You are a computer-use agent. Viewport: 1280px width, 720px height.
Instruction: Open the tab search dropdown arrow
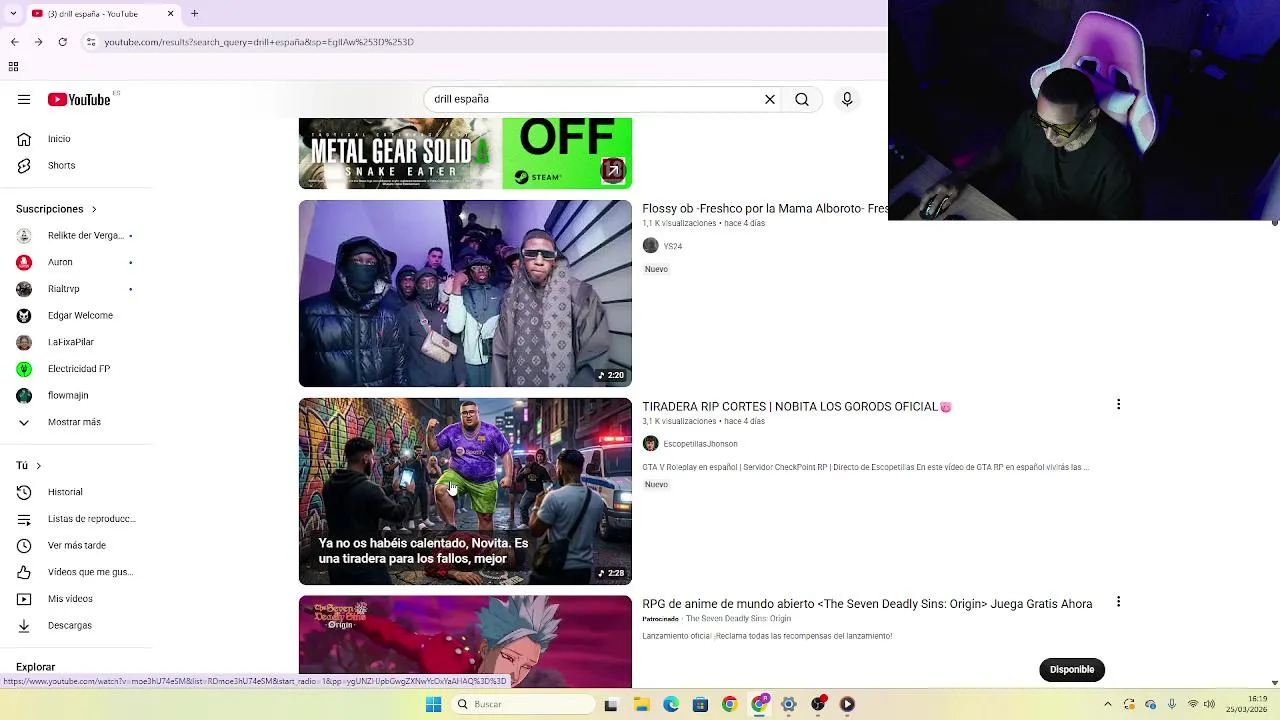point(13,14)
